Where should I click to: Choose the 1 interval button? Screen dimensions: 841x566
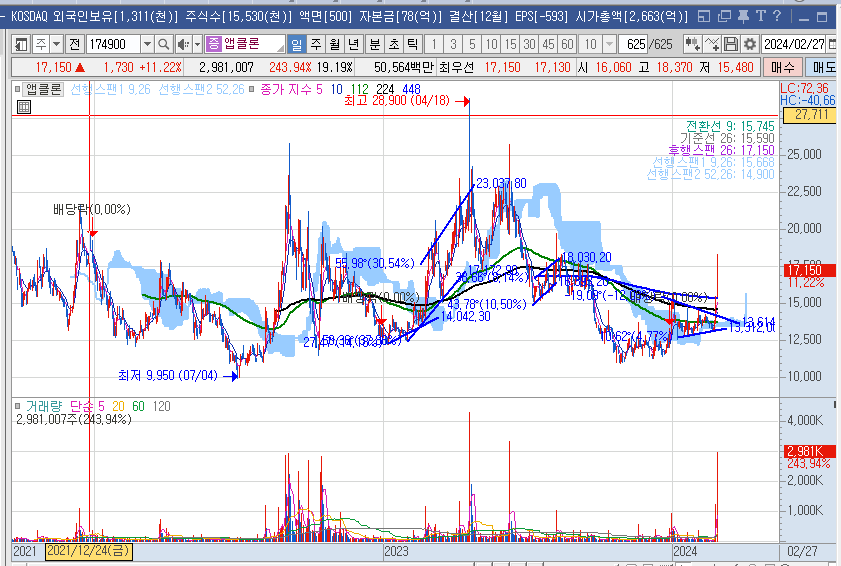tap(434, 44)
